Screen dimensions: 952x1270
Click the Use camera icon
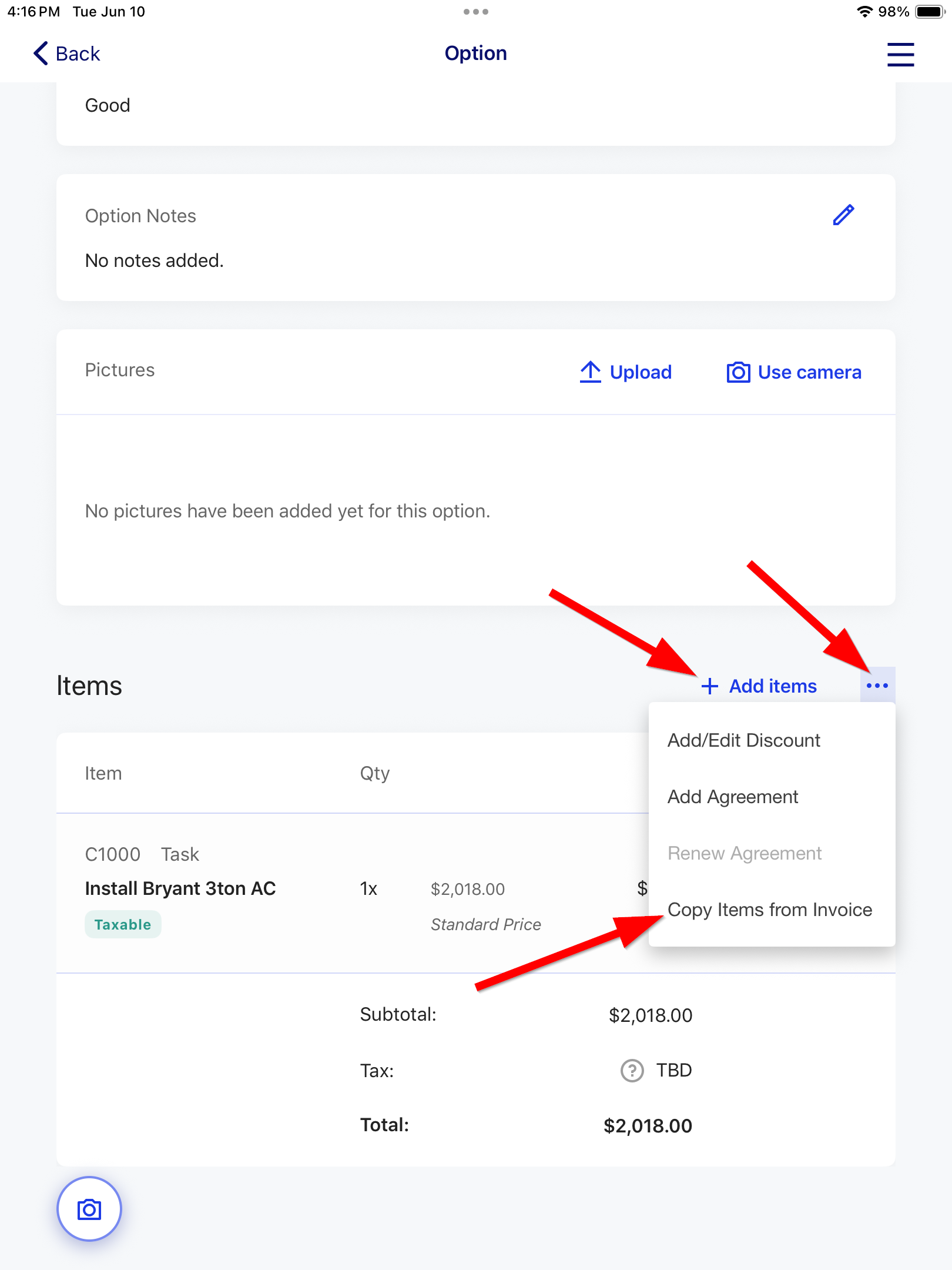coord(739,372)
